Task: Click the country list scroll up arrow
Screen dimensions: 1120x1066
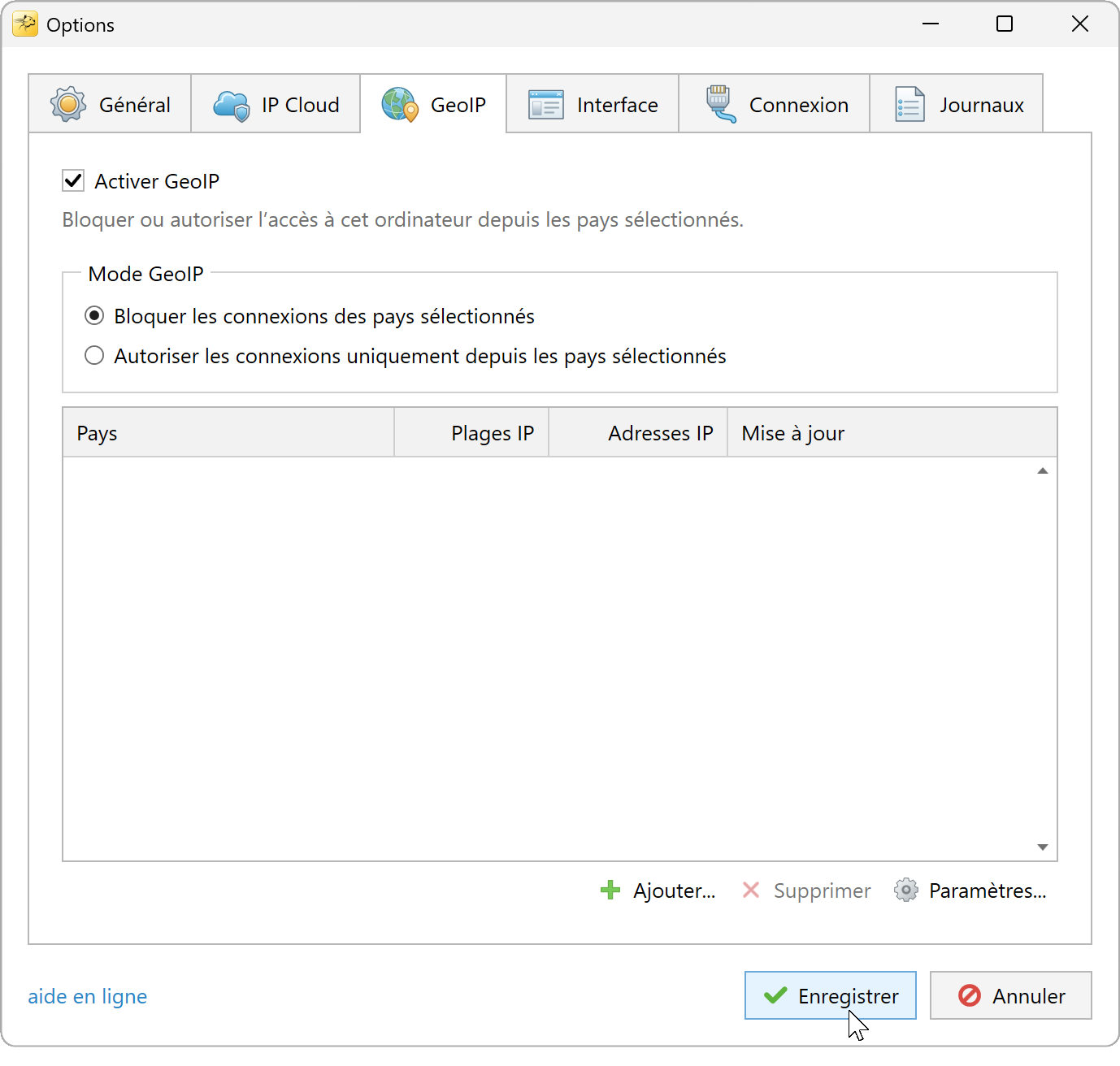Action: click(1043, 471)
